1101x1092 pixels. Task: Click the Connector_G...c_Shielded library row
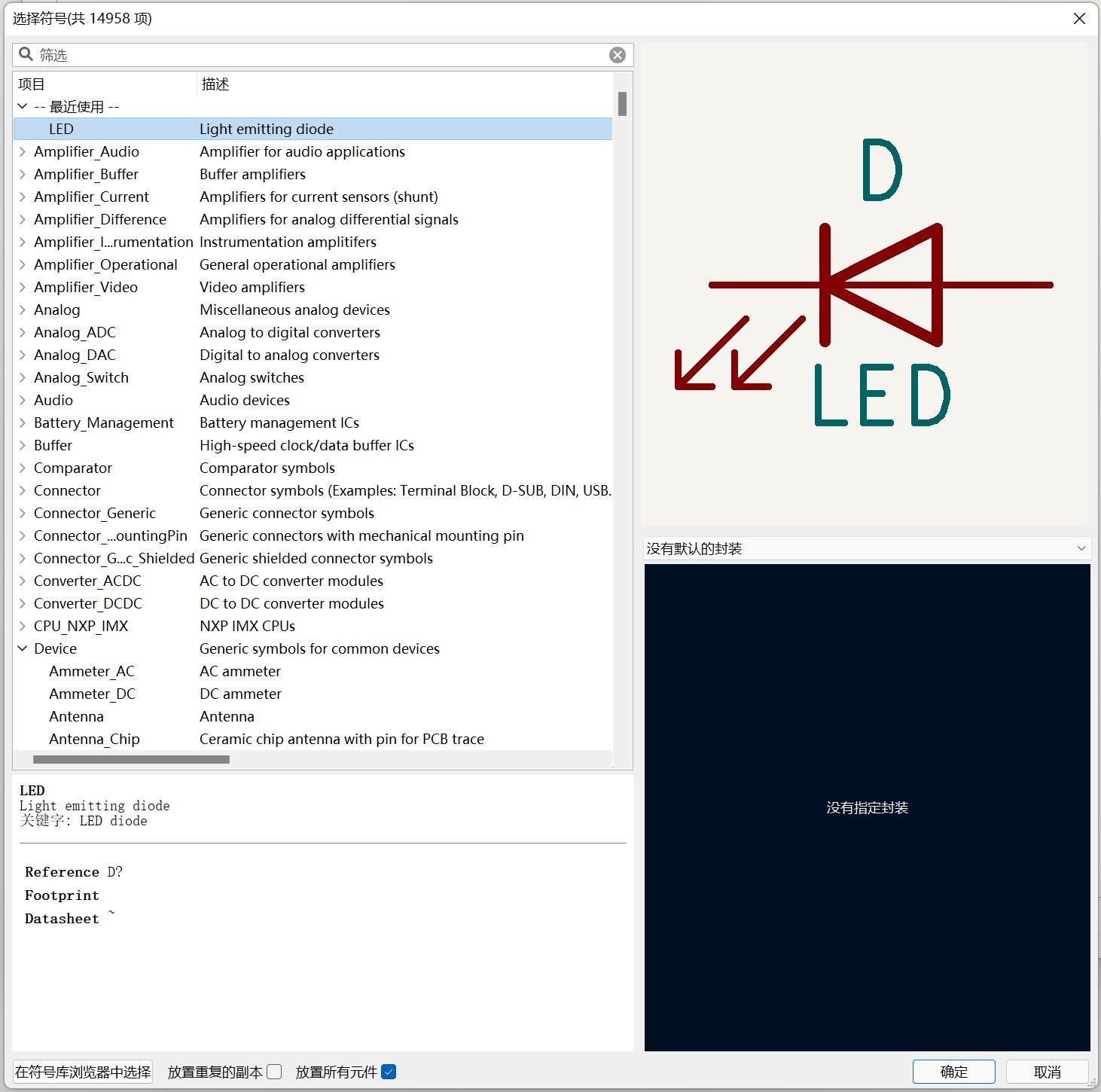click(313, 558)
